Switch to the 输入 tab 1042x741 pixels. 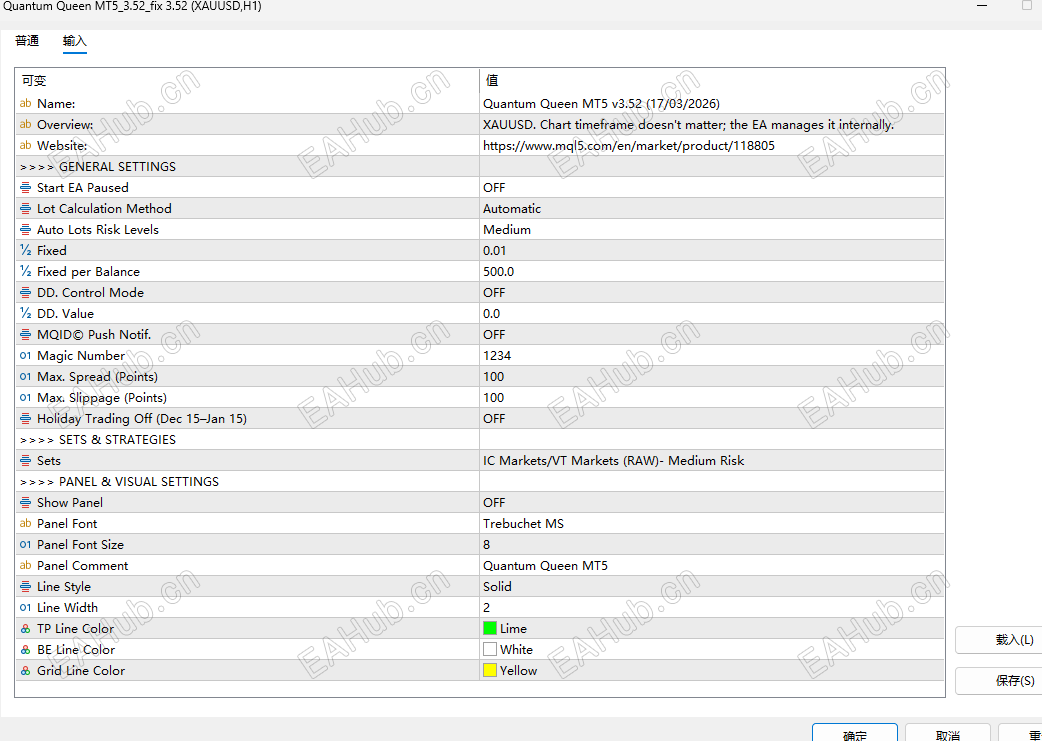74,41
